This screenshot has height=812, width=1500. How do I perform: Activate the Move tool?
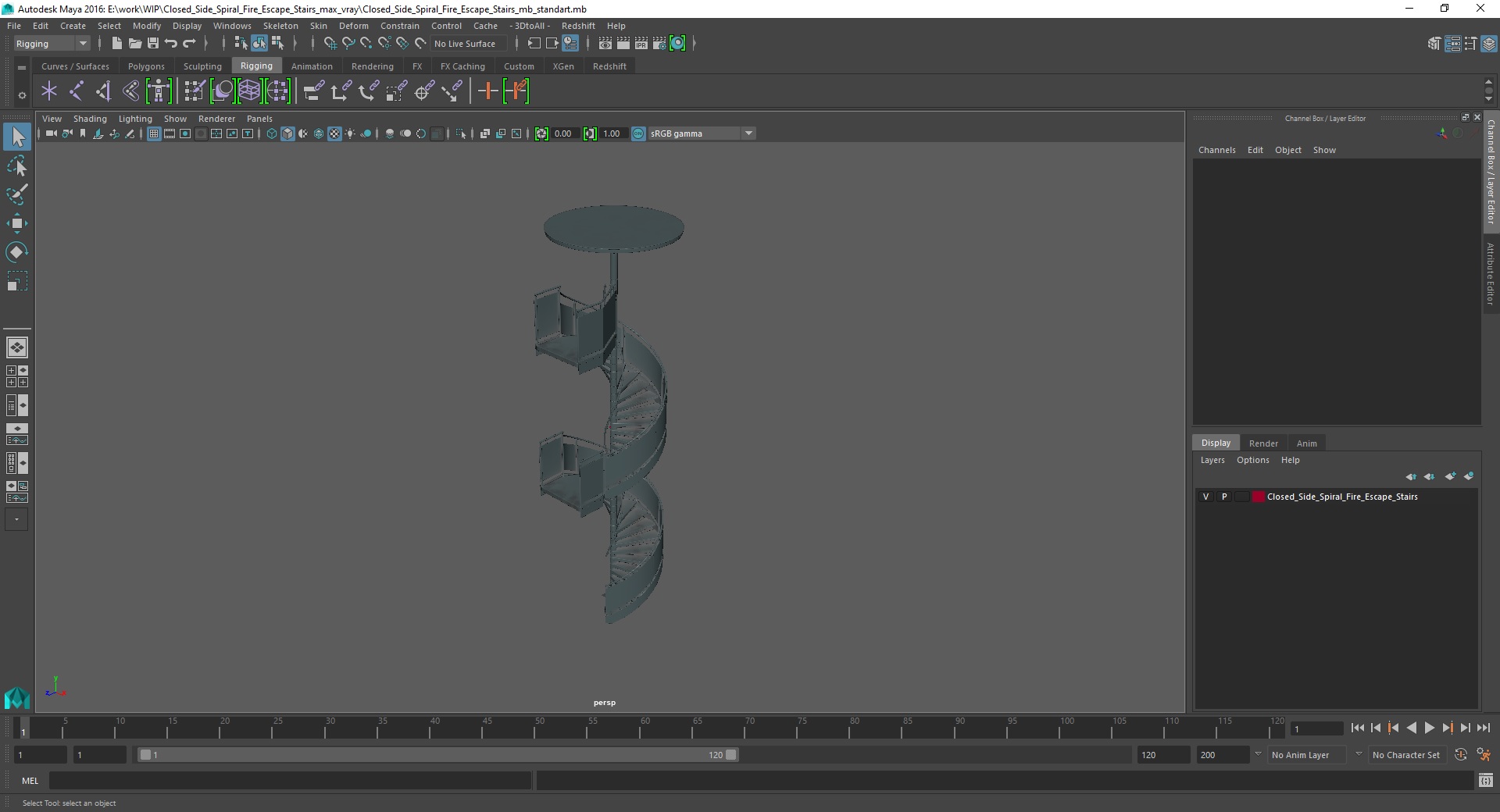coord(17,223)
